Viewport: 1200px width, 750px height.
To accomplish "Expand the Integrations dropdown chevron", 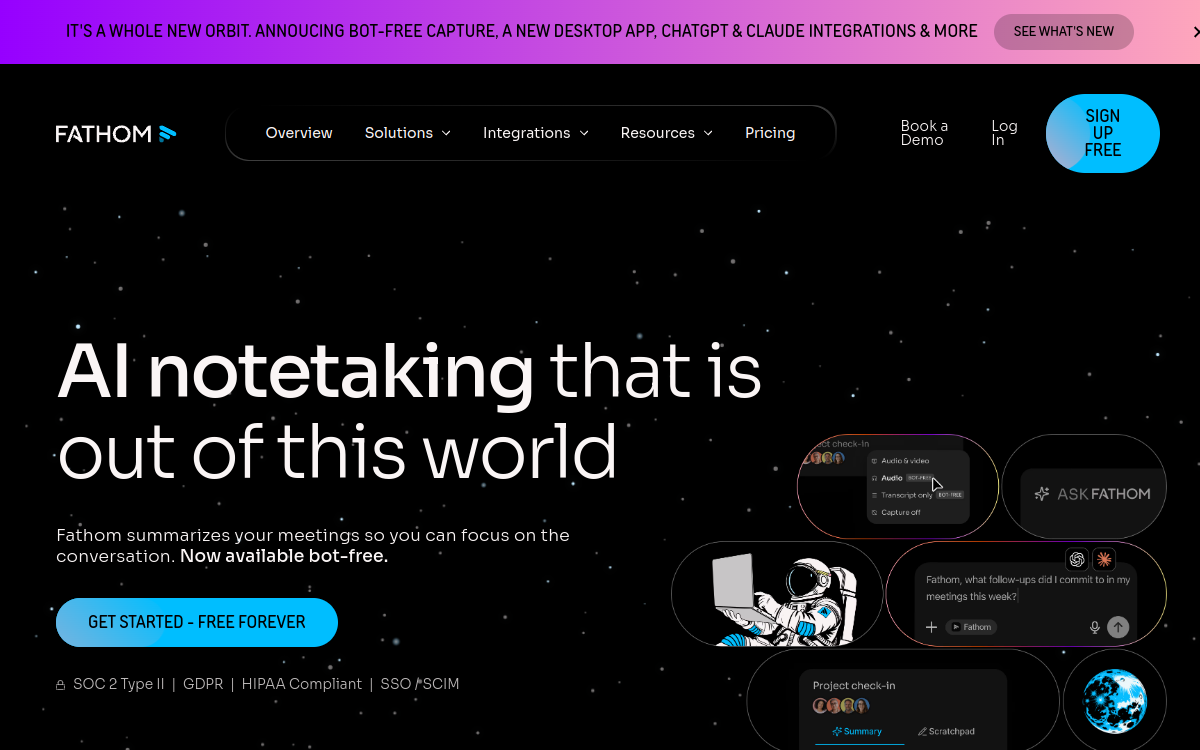I will [x=584, y=133].
